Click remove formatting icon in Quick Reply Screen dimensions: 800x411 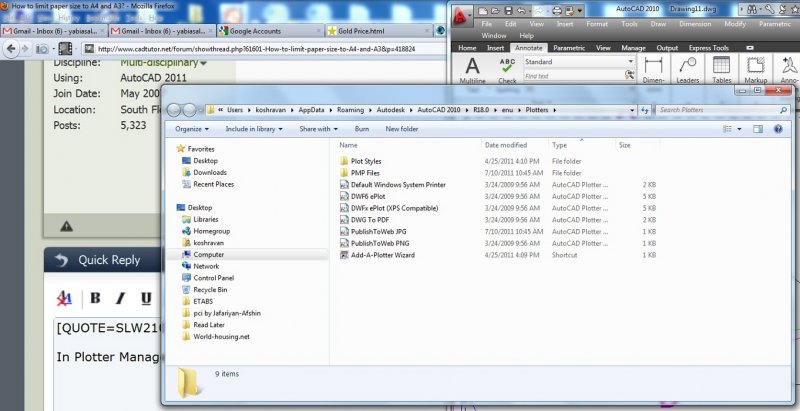(64, 298)
